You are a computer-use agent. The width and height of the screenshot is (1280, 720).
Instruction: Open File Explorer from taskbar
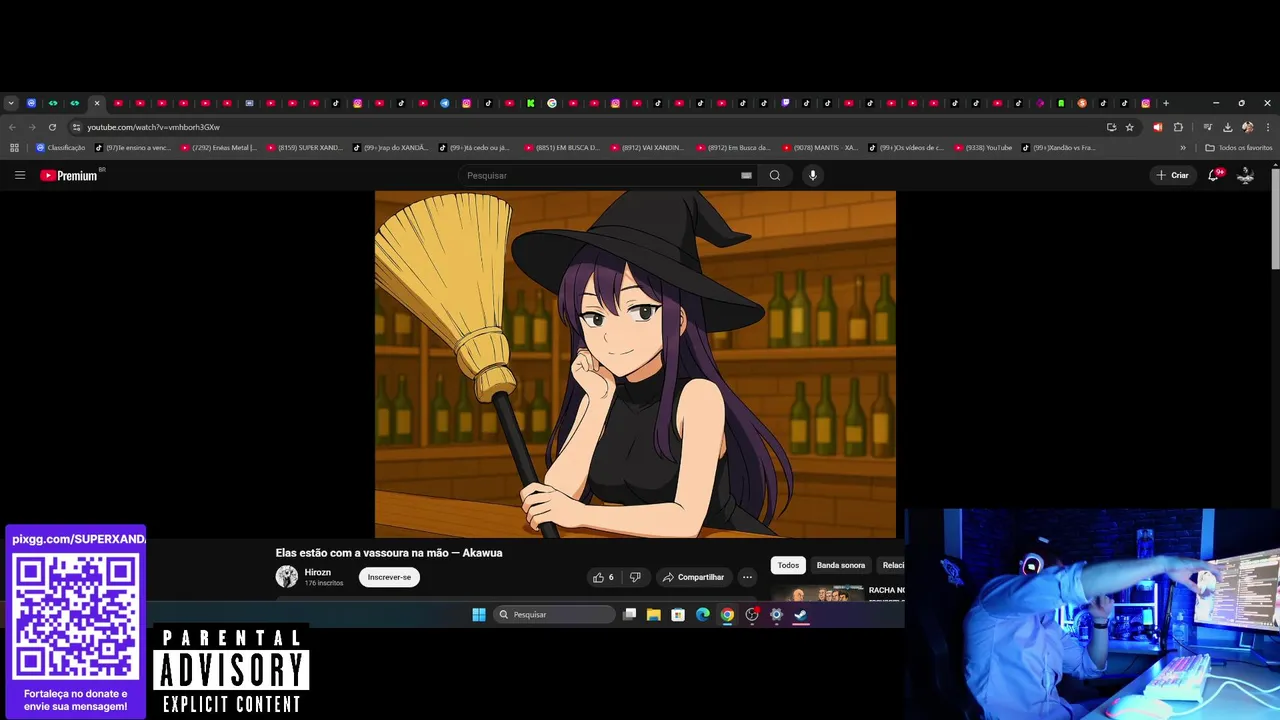pos(653,614)
